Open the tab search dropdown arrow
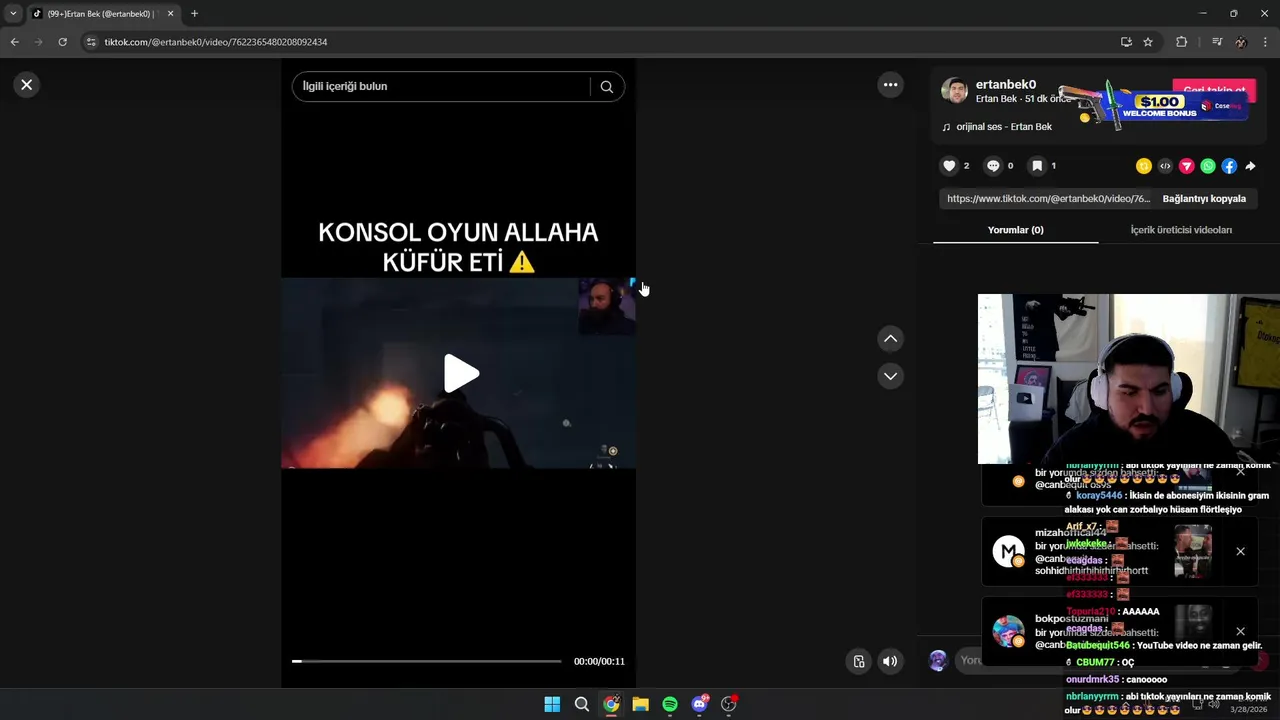The image size is (1280, 720). (x=13, y=14)
